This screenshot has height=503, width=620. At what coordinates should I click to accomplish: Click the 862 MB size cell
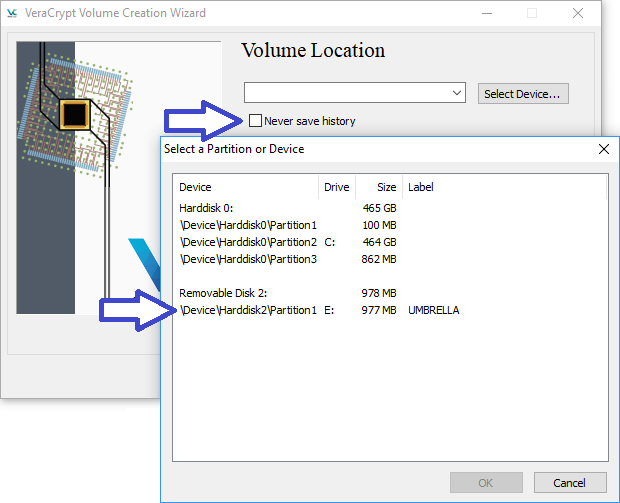pos(379,259)
